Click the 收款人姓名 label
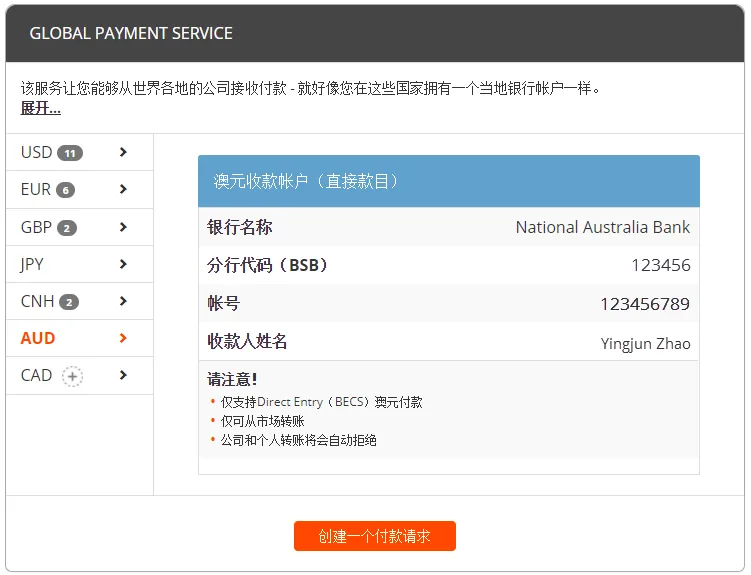This screenshot has width=751, height=575. pyautogui.click(x=247, y=341)
